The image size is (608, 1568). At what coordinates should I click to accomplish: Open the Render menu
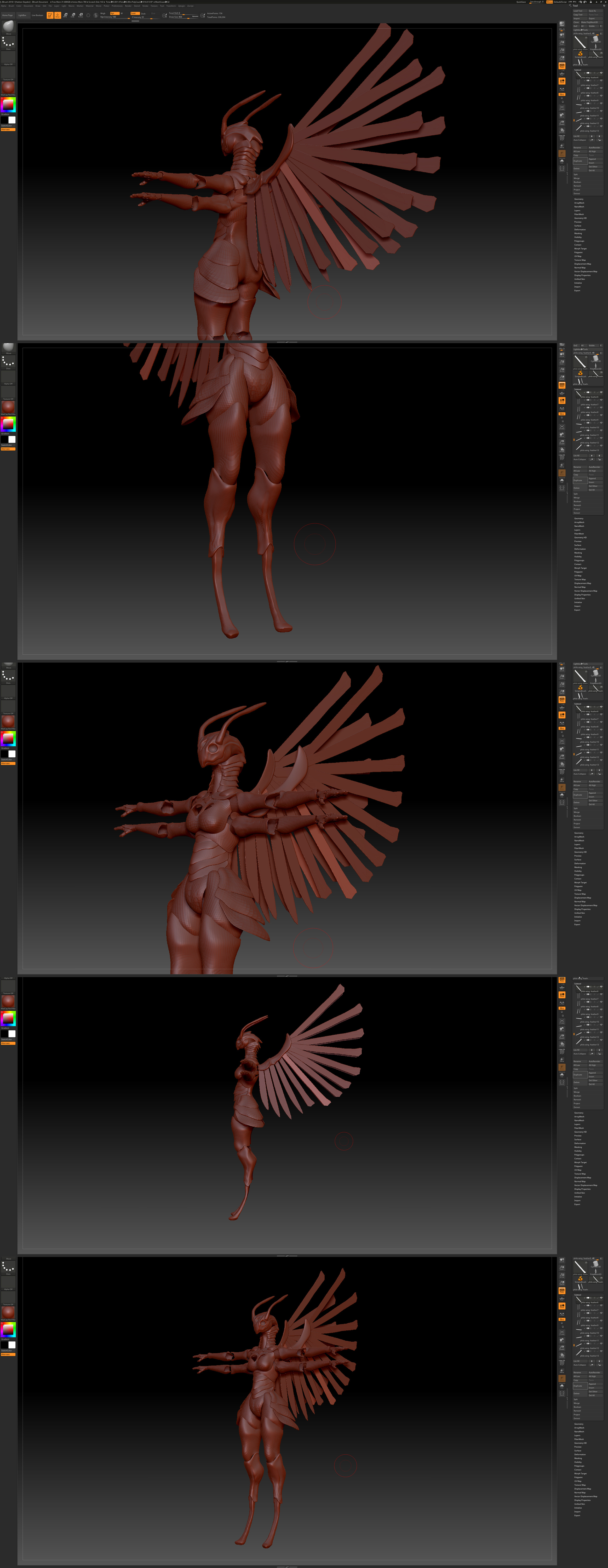(128, 5)
